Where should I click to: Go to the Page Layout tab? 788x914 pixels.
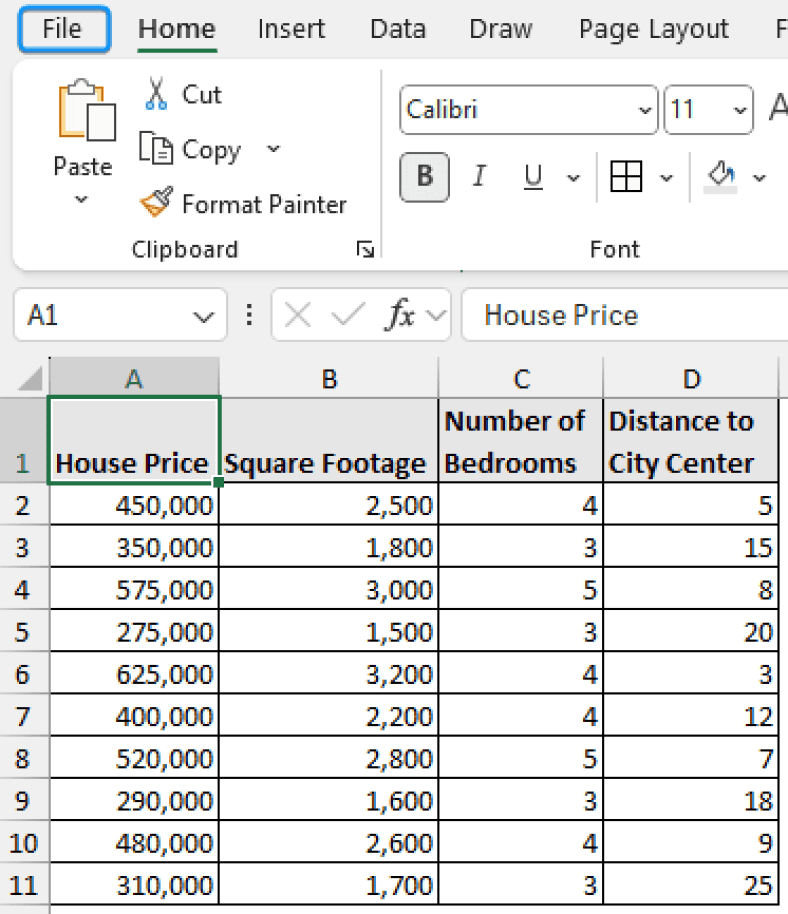(x=653, y=29)
